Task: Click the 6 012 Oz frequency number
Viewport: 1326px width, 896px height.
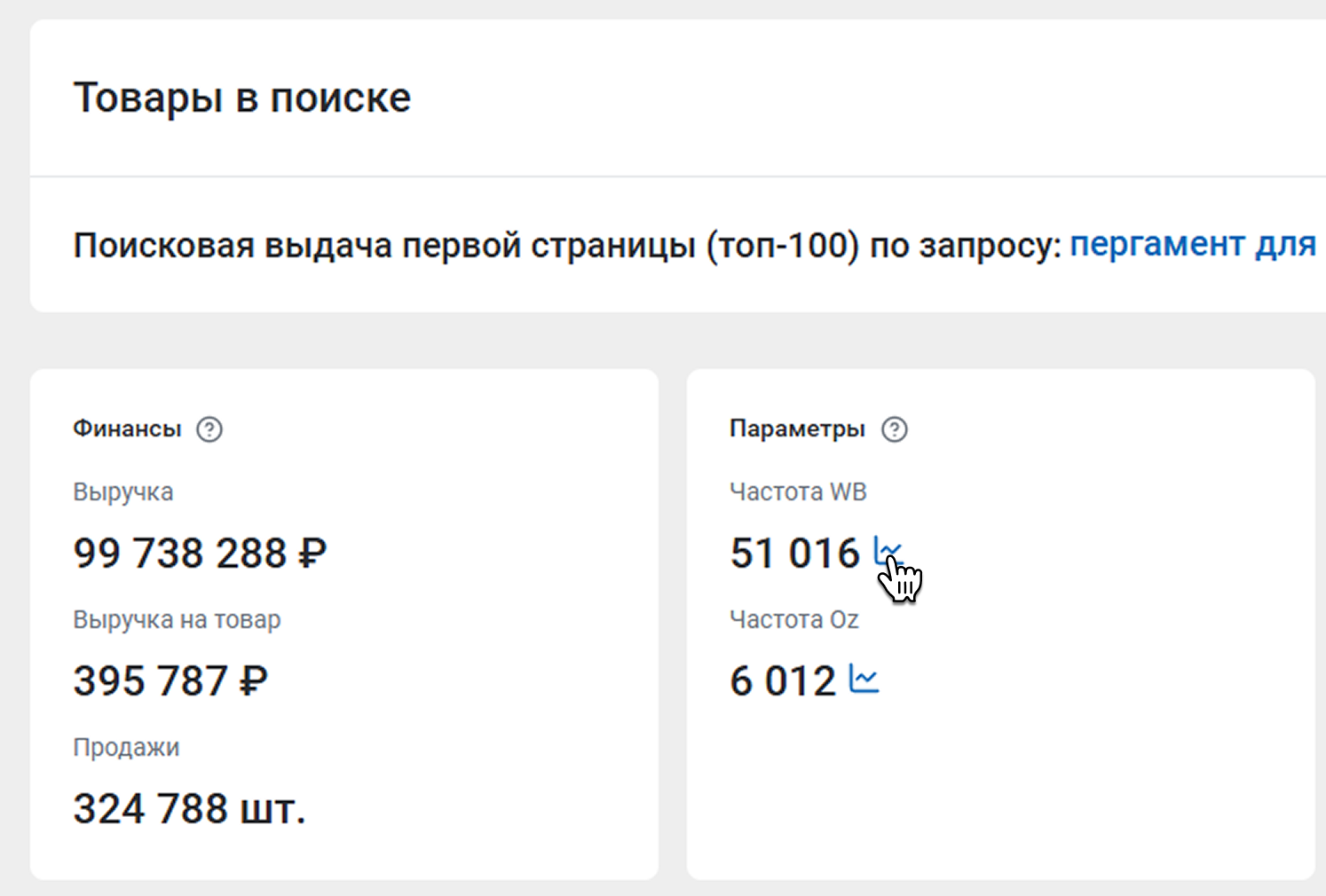Action: [782, 681]
